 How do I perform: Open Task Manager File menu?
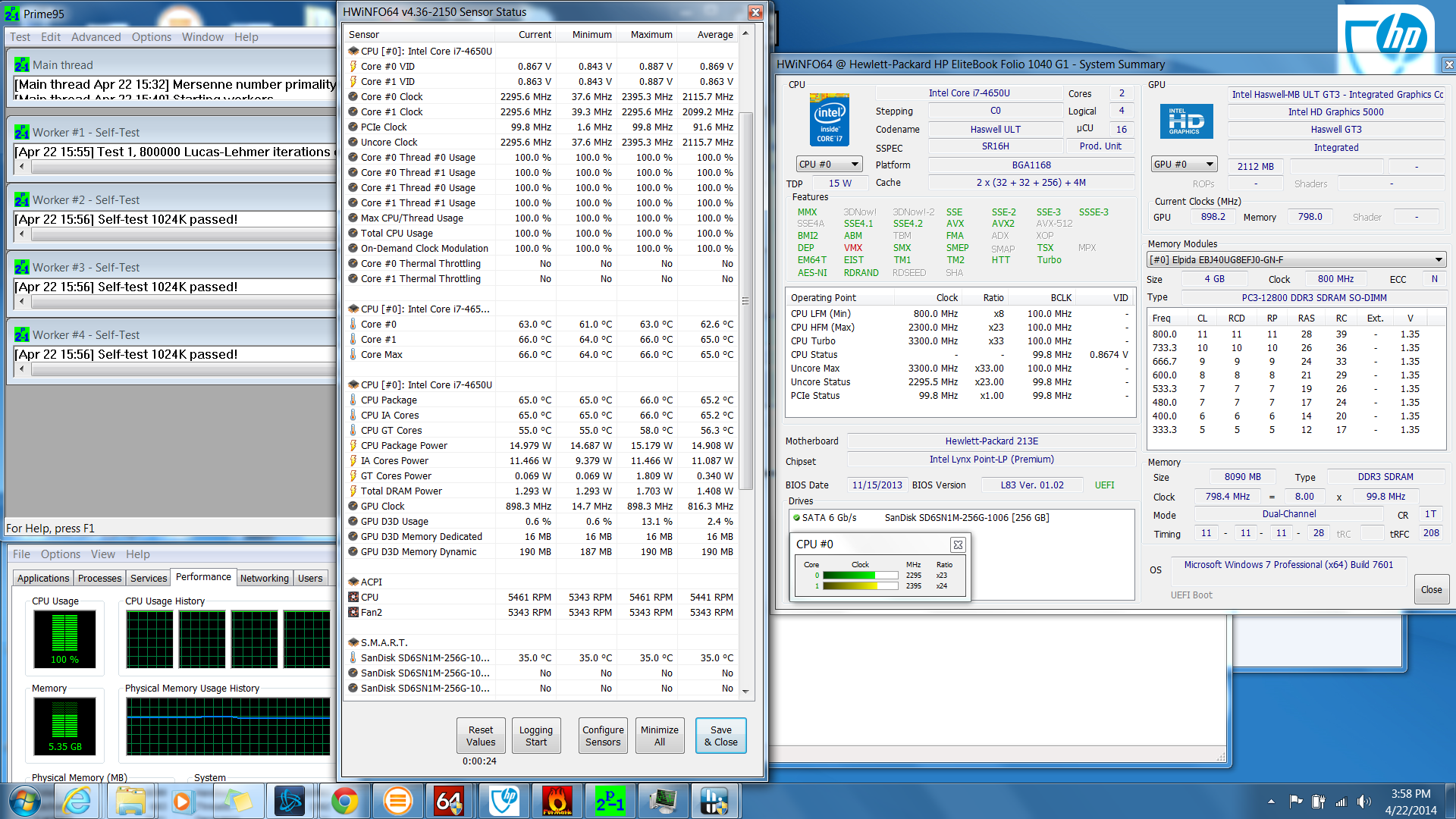coord(21,554)
